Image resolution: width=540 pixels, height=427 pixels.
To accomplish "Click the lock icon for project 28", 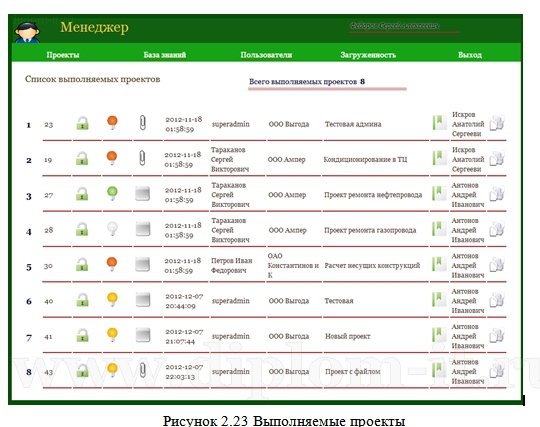I will pos(82,229).
